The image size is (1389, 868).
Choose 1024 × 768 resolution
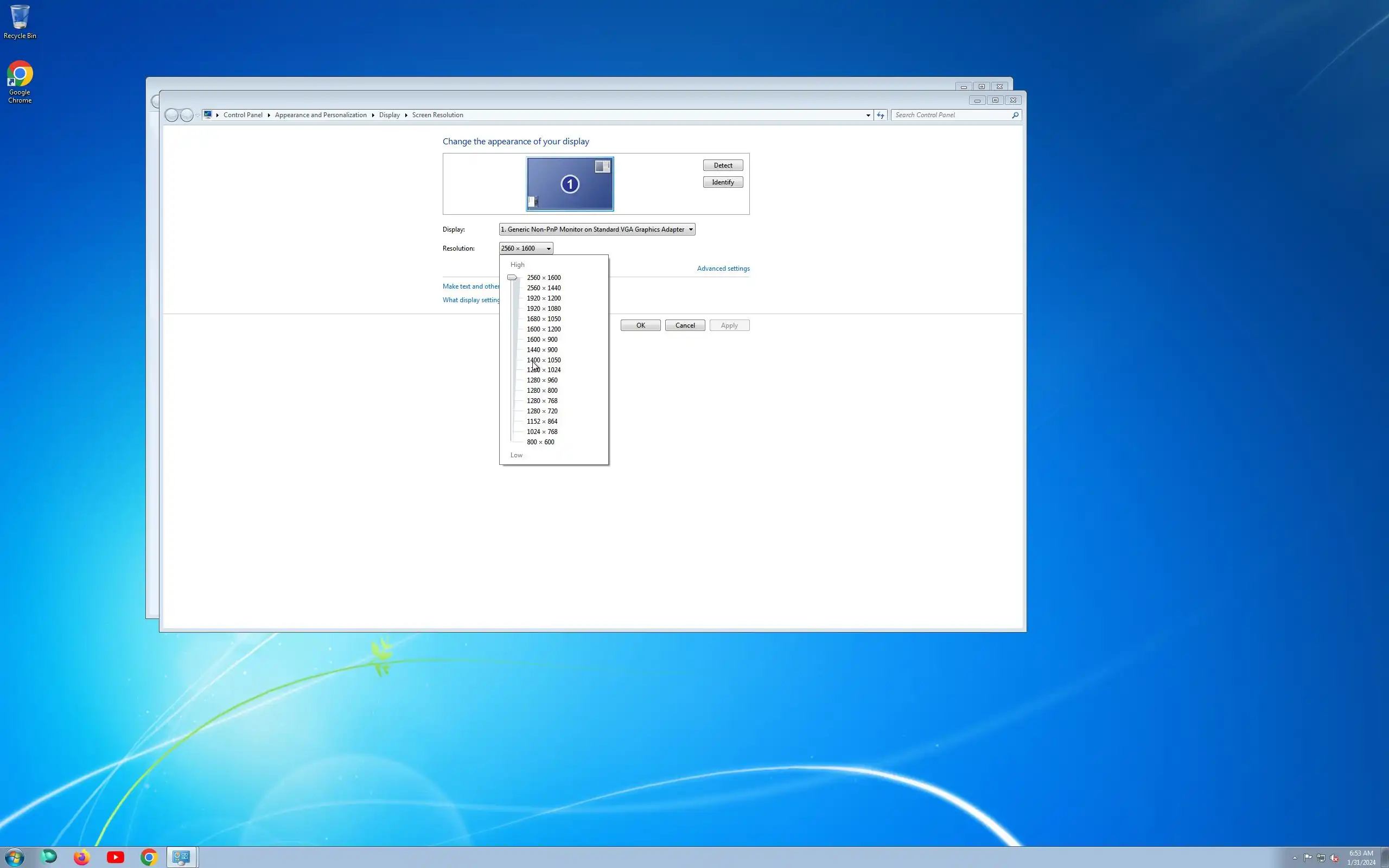[x=542, y=432]
